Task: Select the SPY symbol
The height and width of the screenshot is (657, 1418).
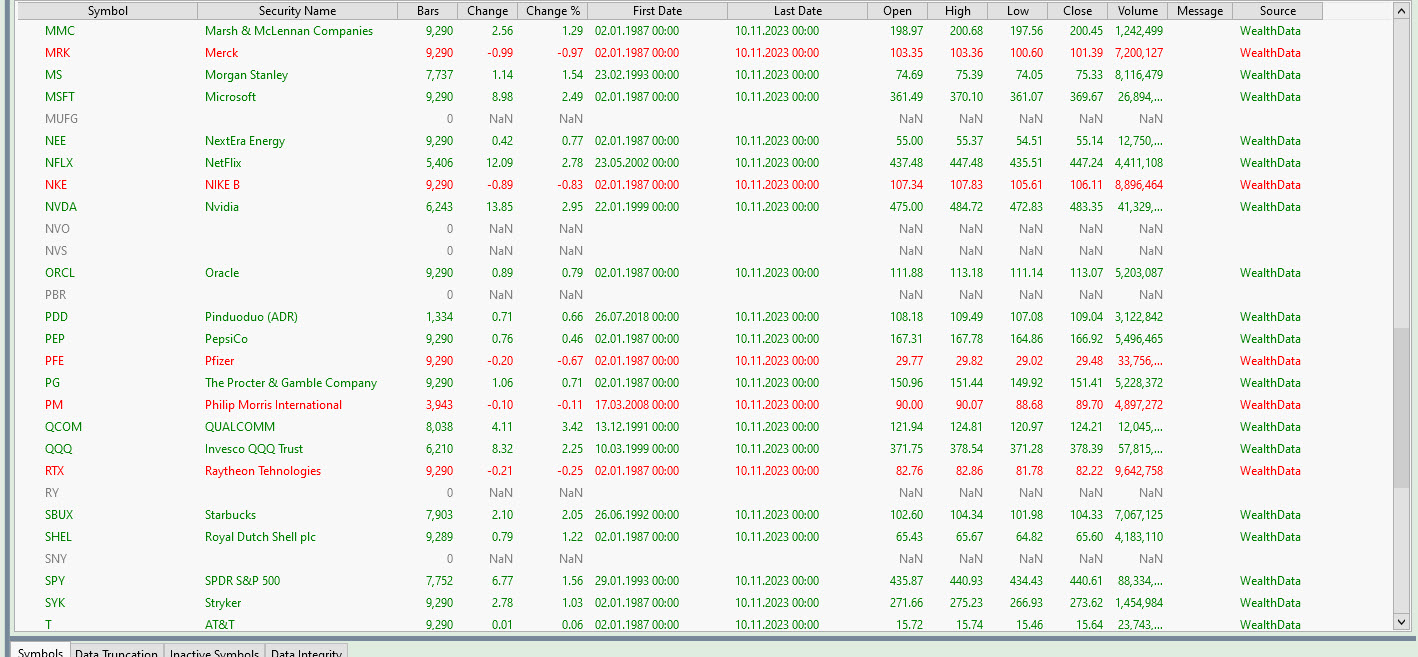Action: tap(55, 581)
